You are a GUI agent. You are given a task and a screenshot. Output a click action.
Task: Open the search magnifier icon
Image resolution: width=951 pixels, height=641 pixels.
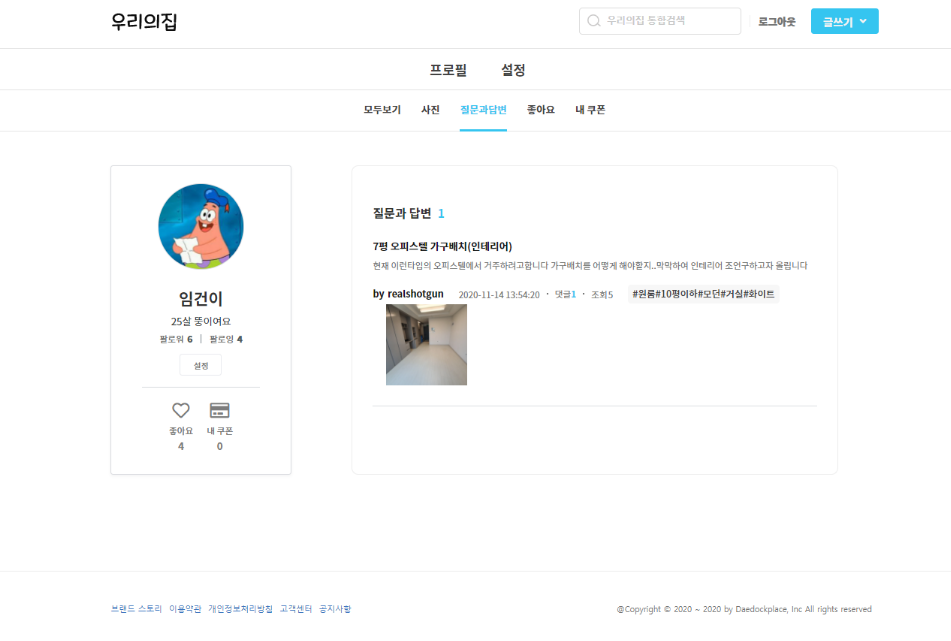point(591,20)
